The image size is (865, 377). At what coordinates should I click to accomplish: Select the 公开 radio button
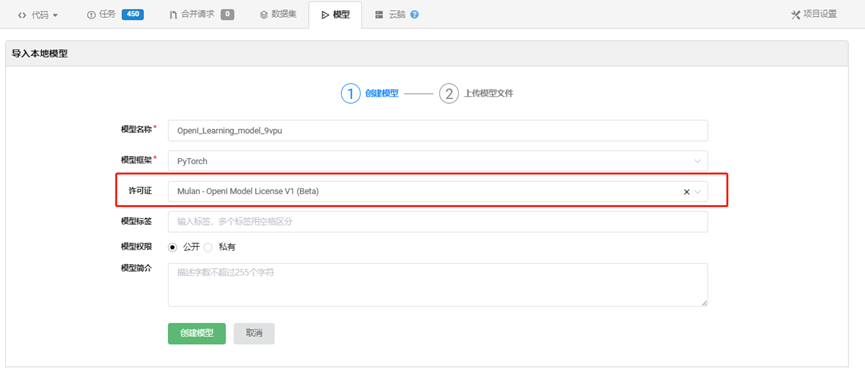click(x=173, y=247)
